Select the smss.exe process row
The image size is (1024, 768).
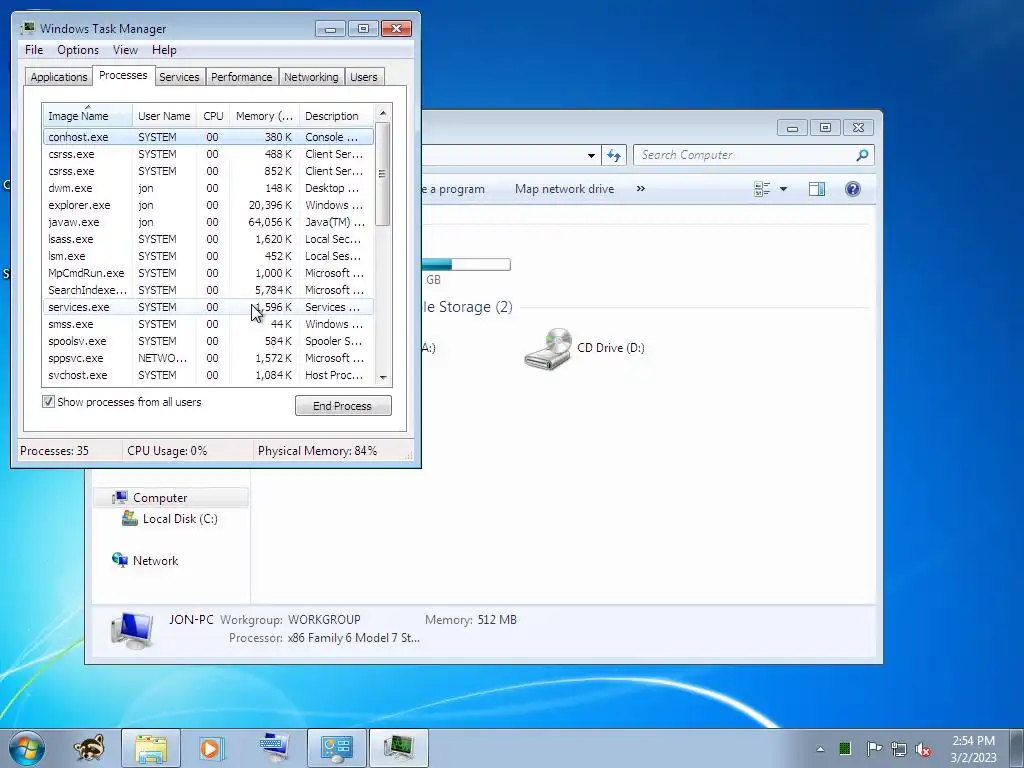(x=208, y=324)
